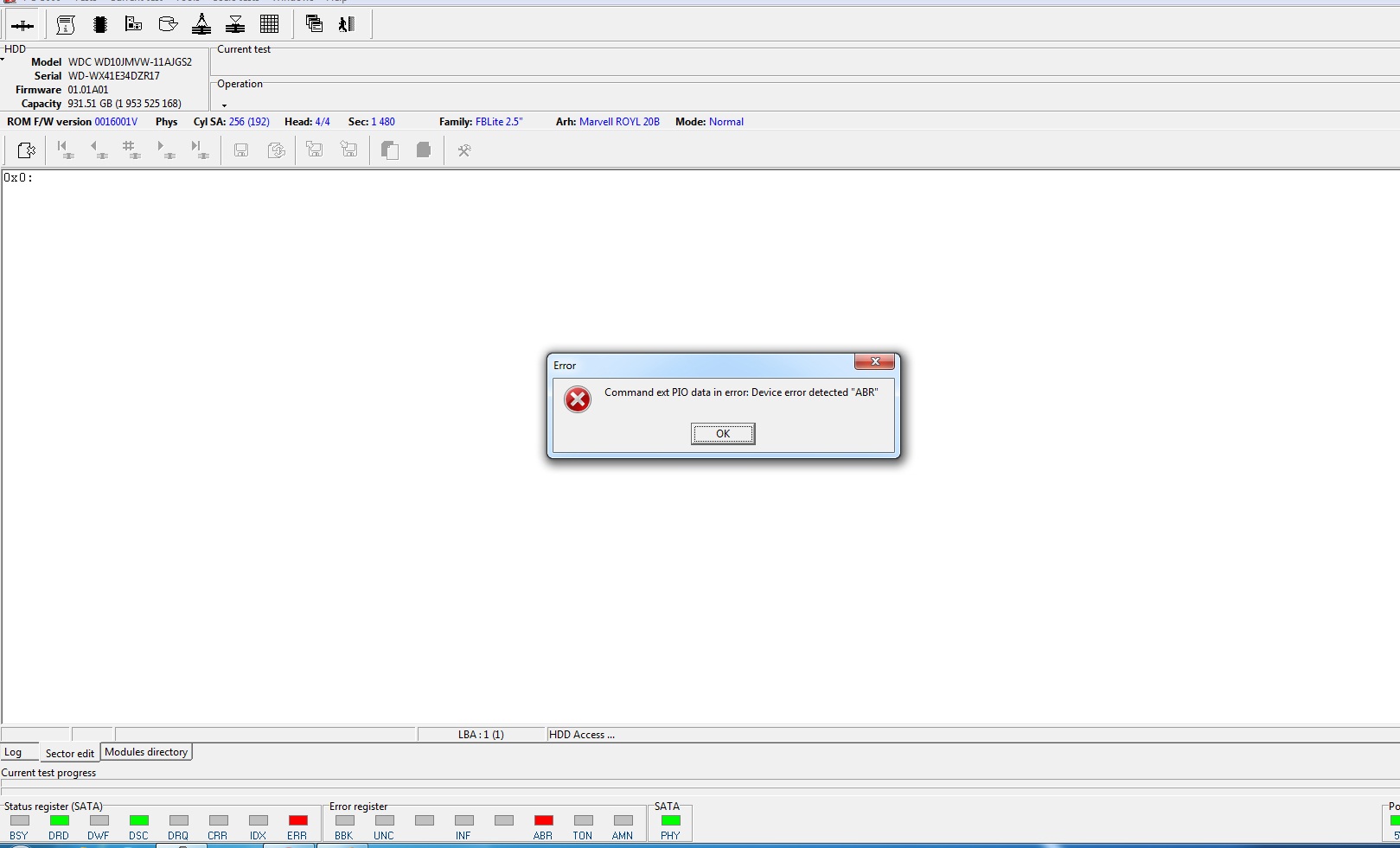This screenshot has height=848, width=1400.
Task: Click serial text WD-WX41E34DZR17
Action: 113,76
